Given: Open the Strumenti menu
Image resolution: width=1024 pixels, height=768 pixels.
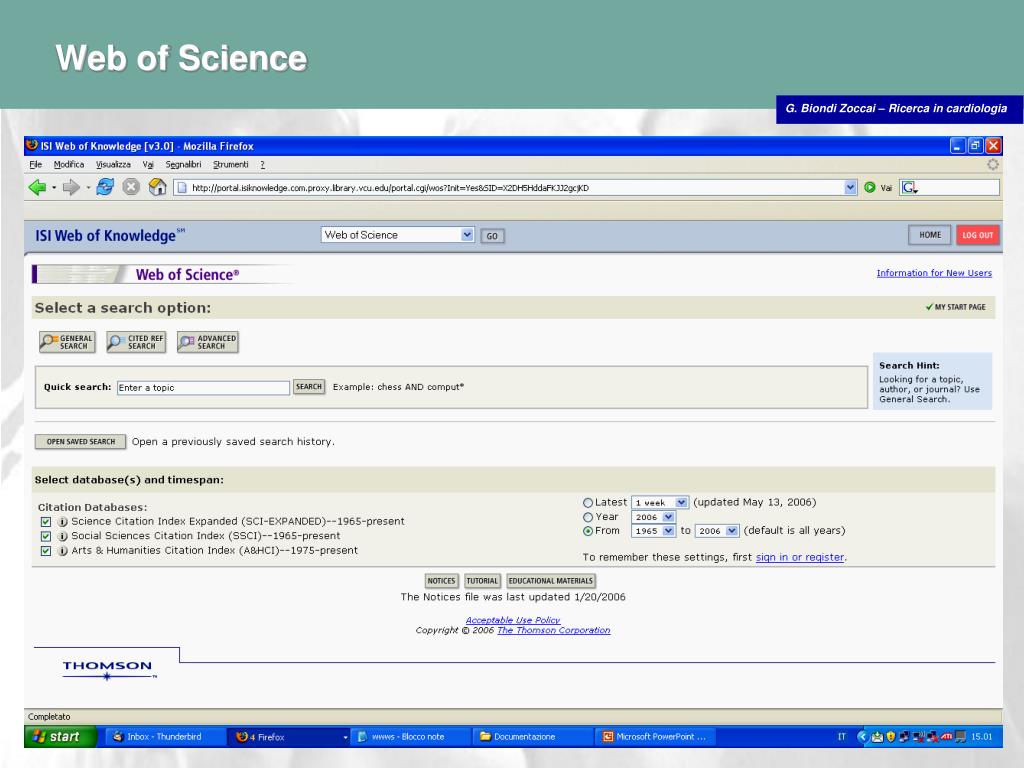Looking at the screenshot, I should coord(231,165).
